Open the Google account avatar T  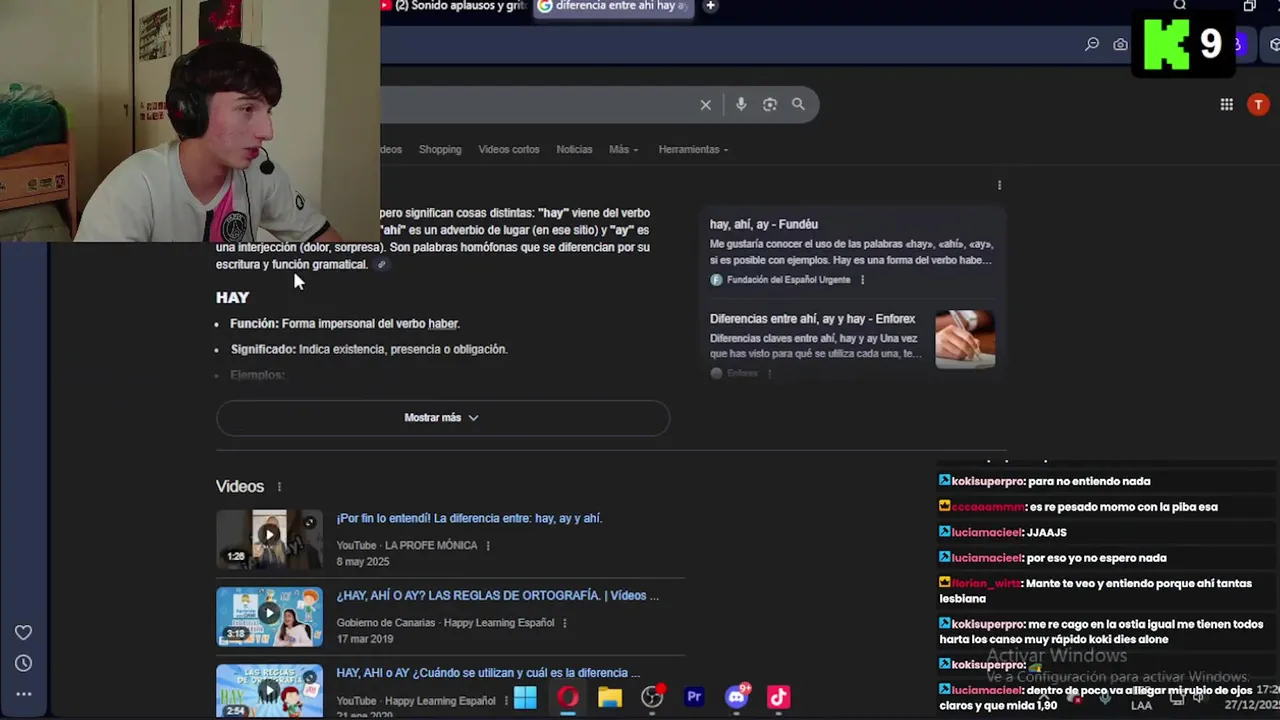click(x=1258, y=104)
